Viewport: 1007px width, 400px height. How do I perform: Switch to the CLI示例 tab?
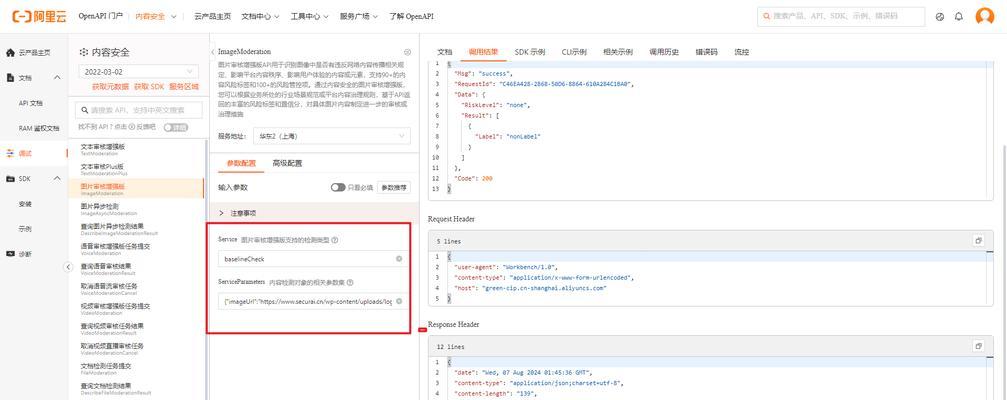pos(574,52)
